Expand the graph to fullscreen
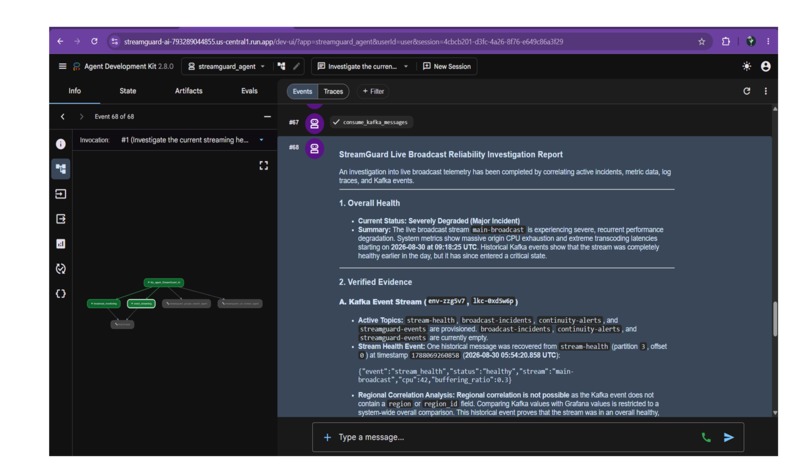Screen dimensions: 806x474 (264, 166)
